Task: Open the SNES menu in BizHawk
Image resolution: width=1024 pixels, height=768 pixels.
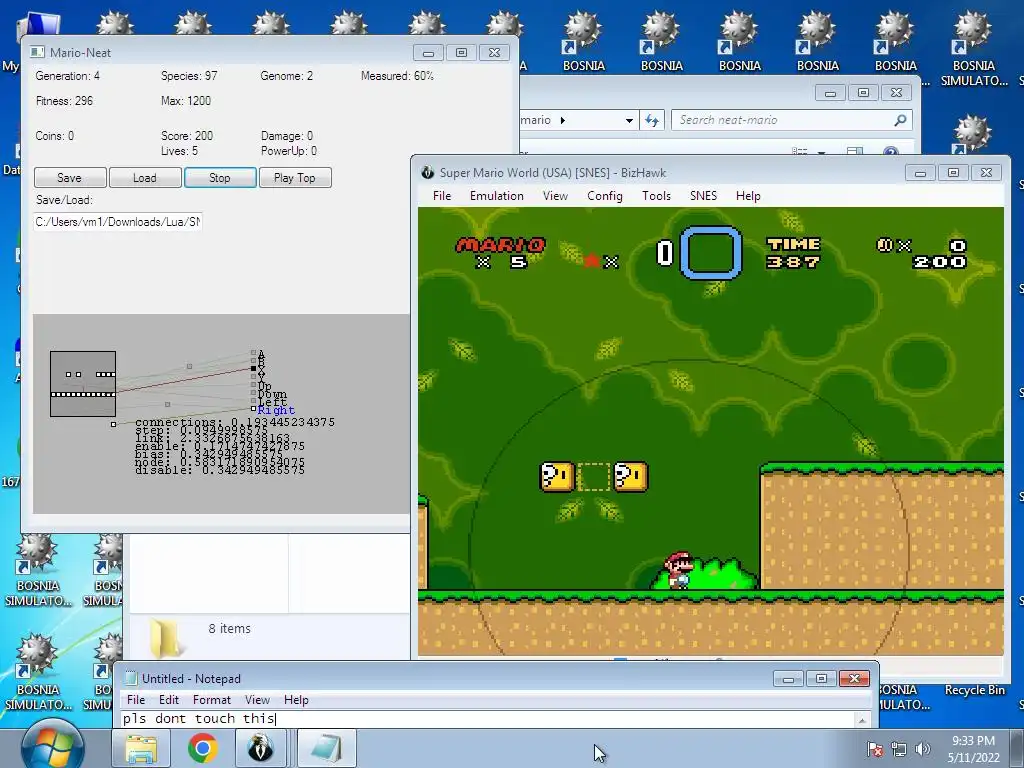Action: tap(703, 196)
